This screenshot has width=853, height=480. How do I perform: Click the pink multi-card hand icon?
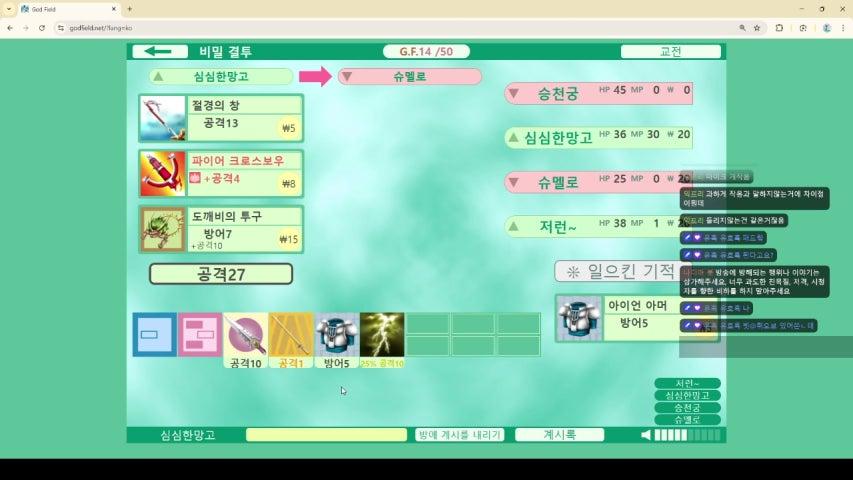coord(200,335)
